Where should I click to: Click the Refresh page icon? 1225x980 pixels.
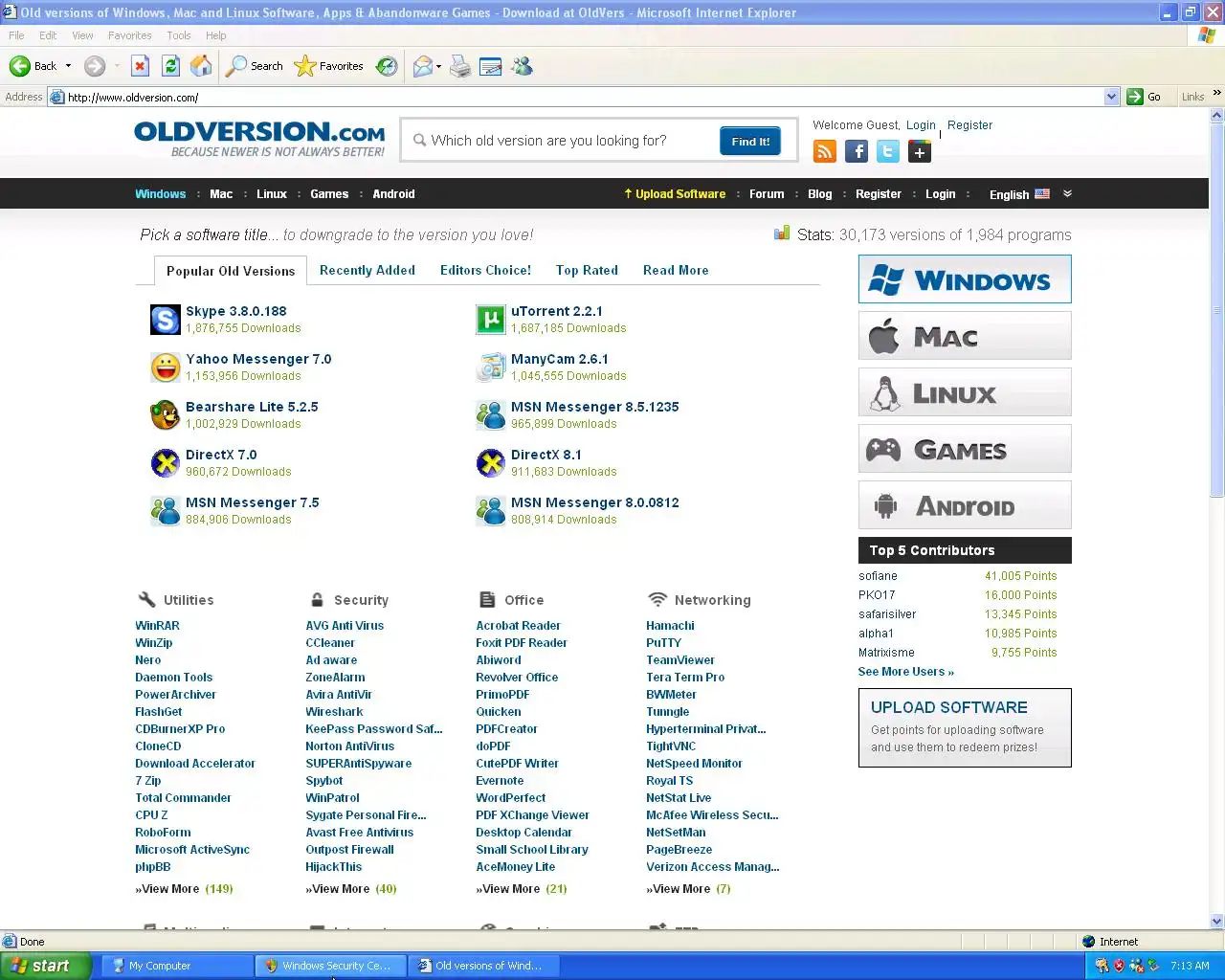tap(170, 66)
